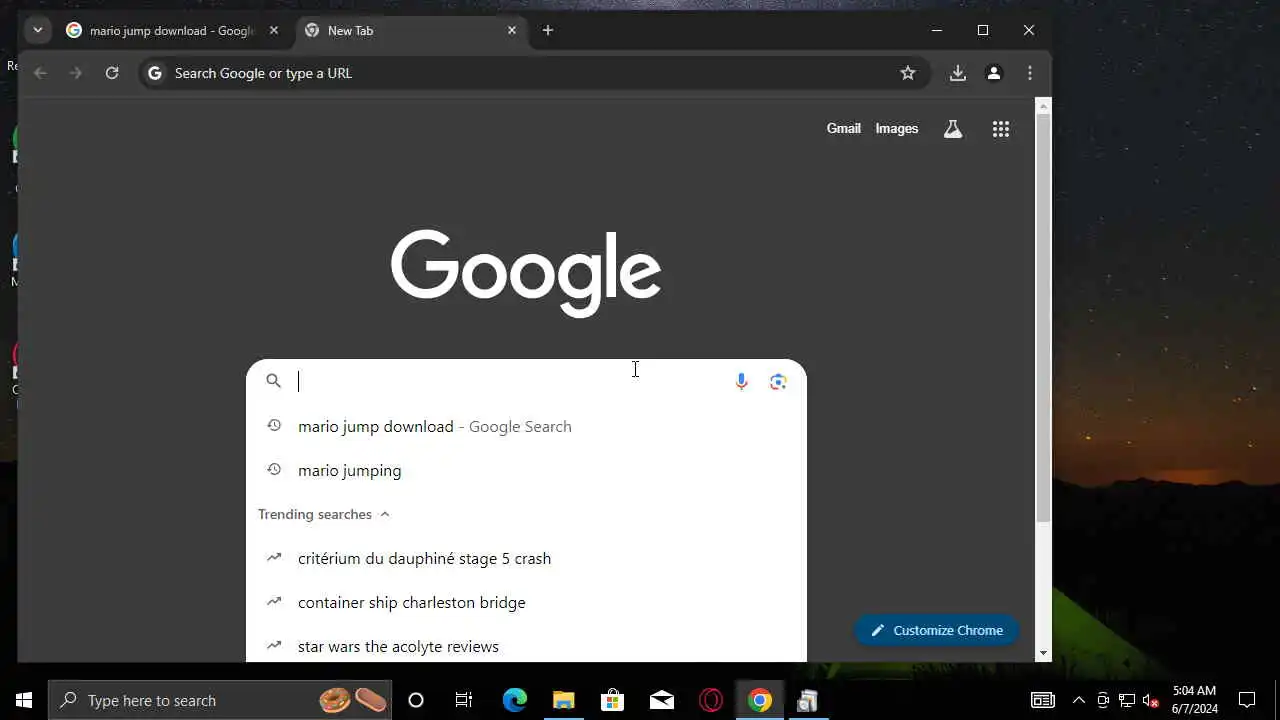Open the Gmail link
1280x720 pixels.
pos(843,128)
